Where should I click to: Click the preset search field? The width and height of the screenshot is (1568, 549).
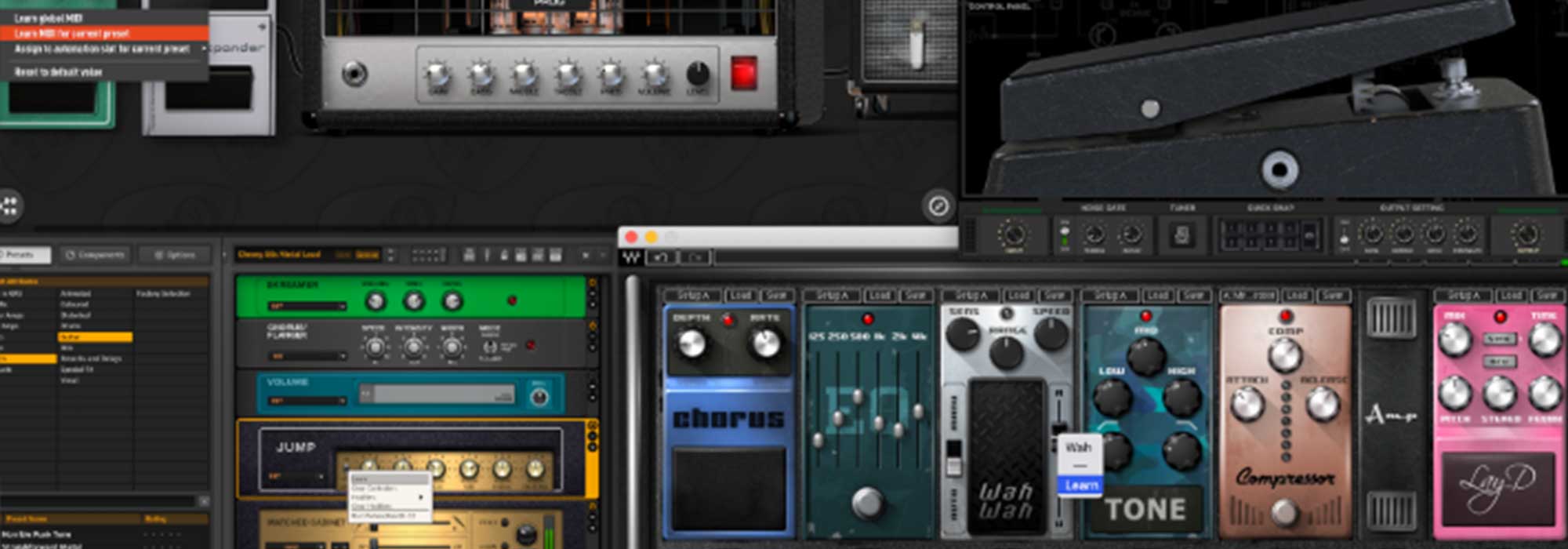coord(98,500)
